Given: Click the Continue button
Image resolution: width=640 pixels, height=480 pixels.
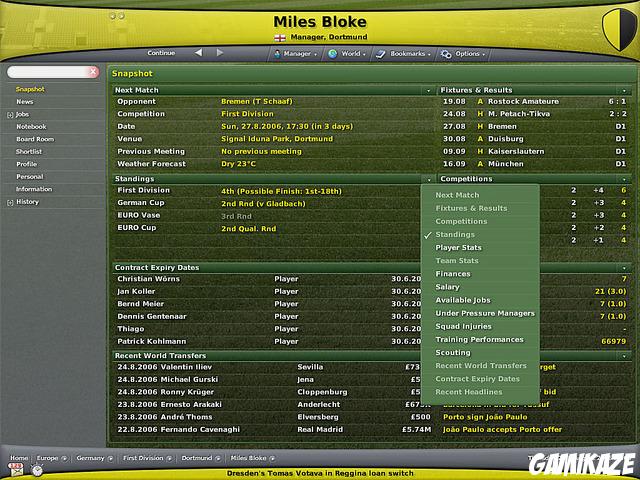Looking at the screenshot, I should [161, 53].
